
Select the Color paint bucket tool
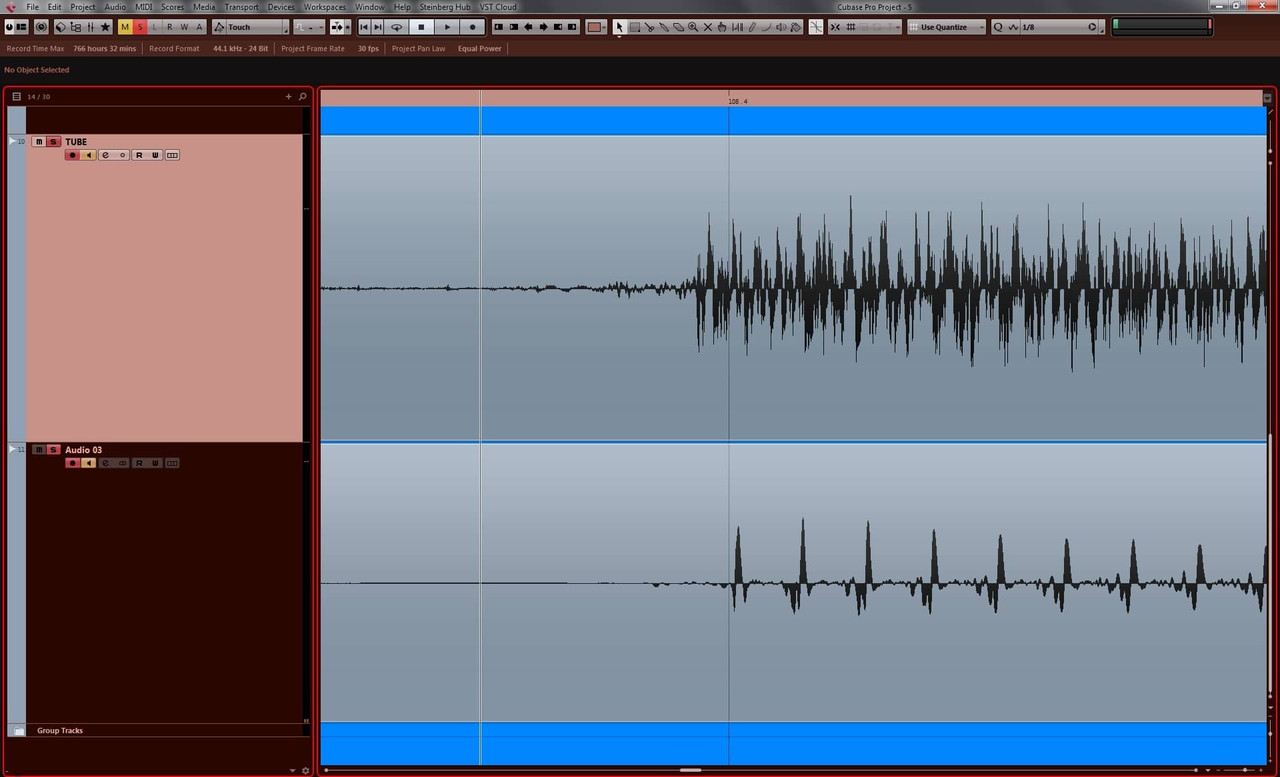[x=795, y=27]
